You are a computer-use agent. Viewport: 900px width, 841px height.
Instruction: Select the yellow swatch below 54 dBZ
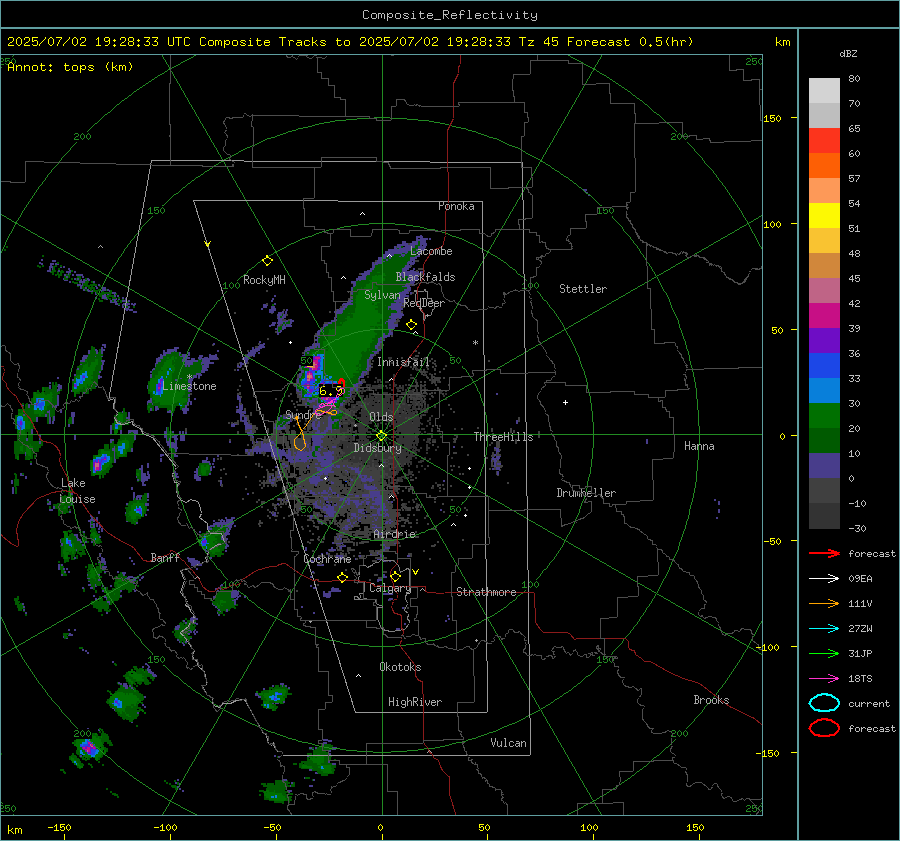[824, 215]
